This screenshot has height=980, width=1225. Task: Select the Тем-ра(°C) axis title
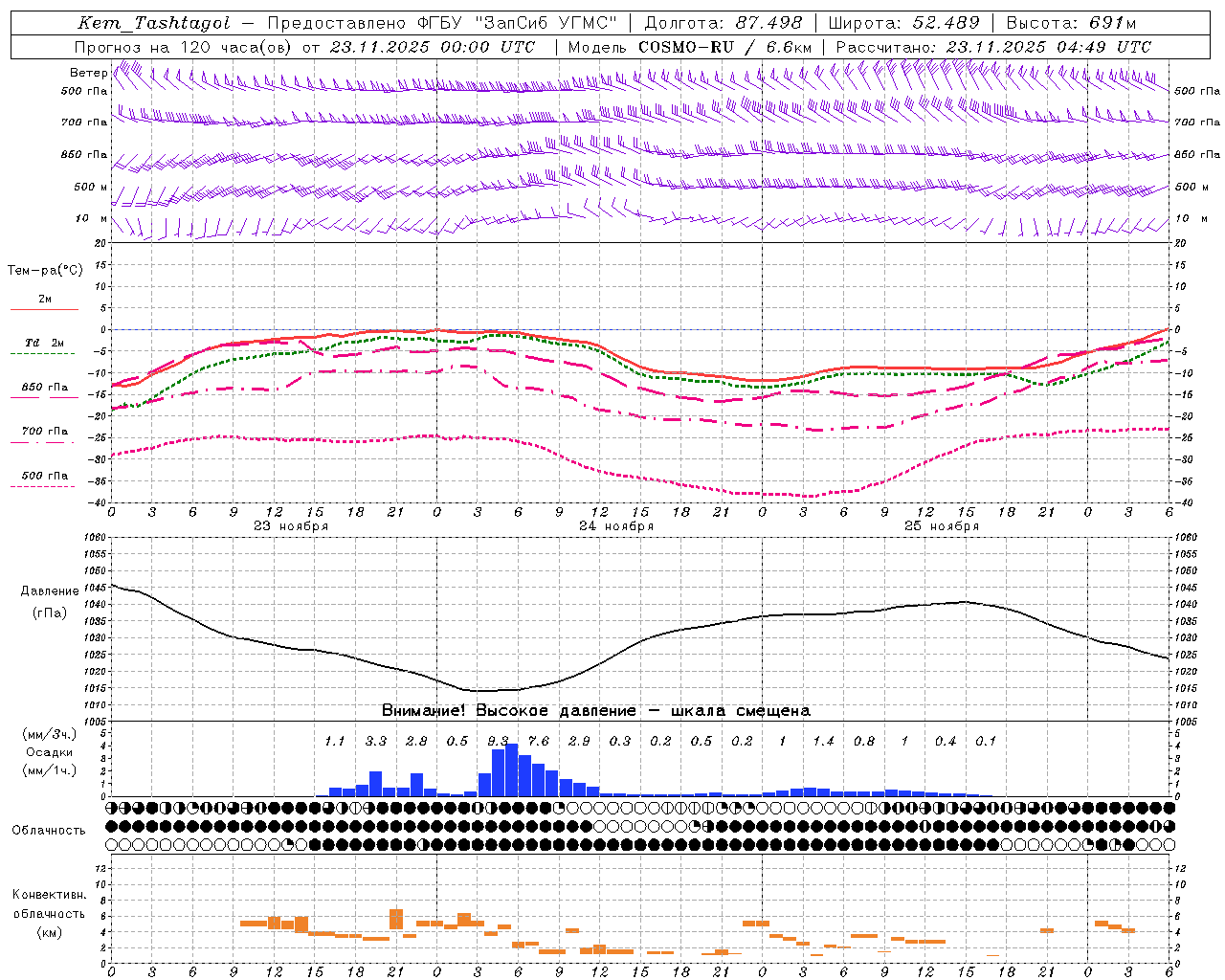45,271
